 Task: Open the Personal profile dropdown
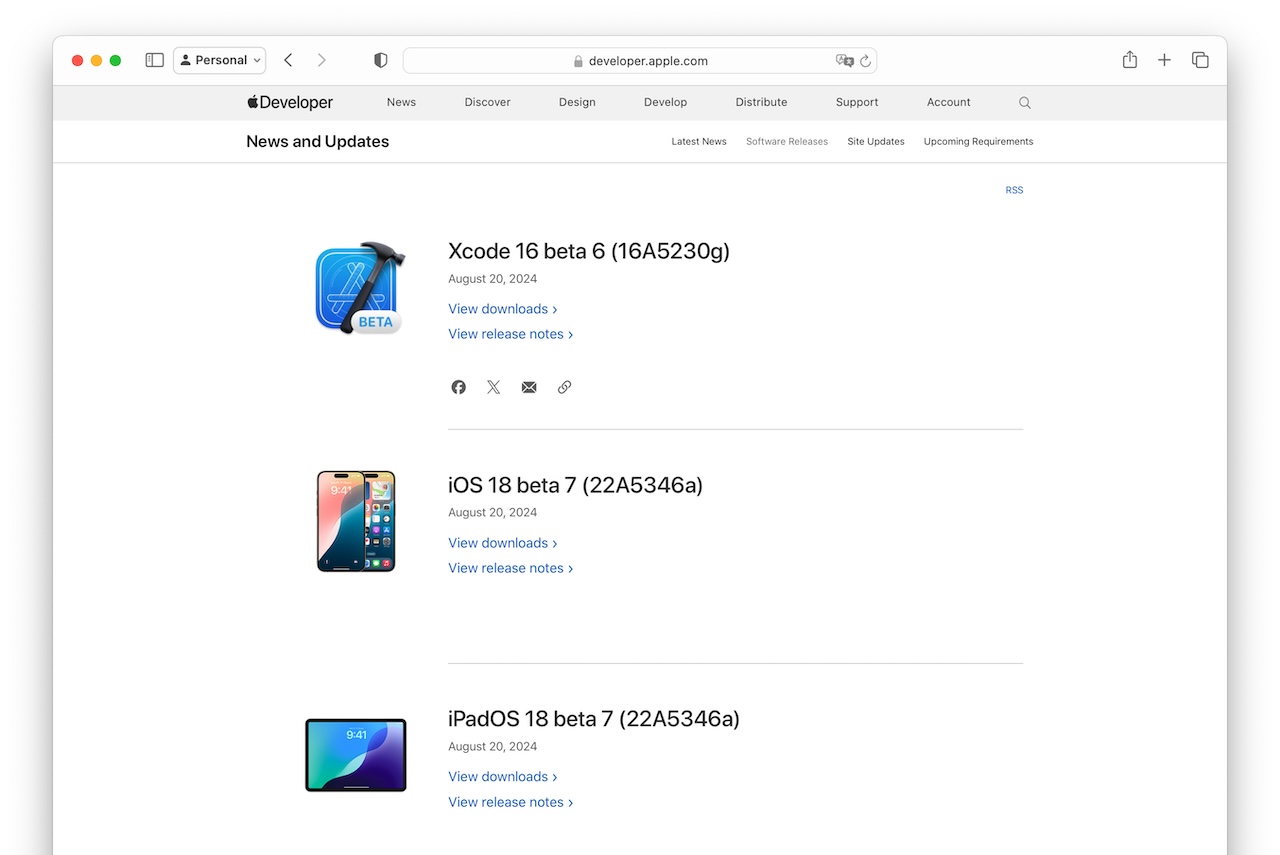click(x=220, y=60)
